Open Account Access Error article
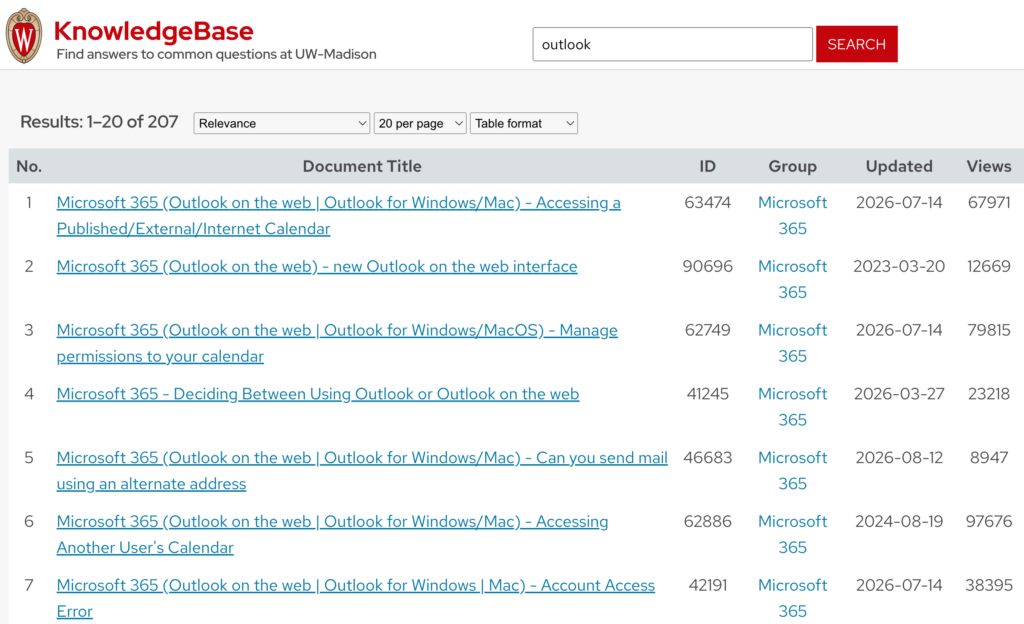 coord(355,598)
